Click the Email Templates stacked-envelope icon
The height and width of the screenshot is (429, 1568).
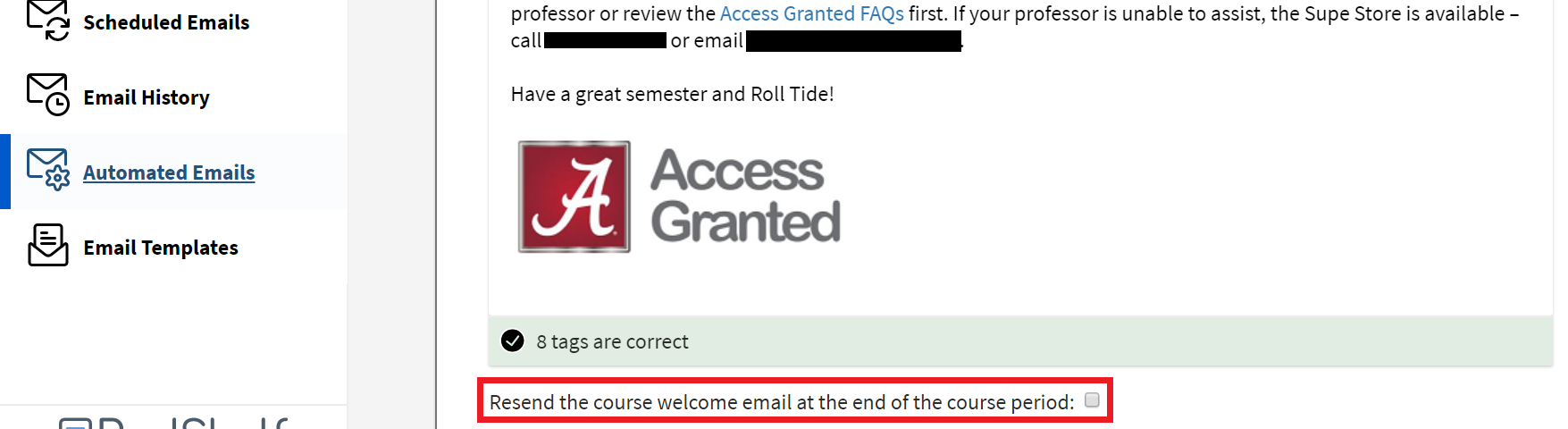point(47,245)
